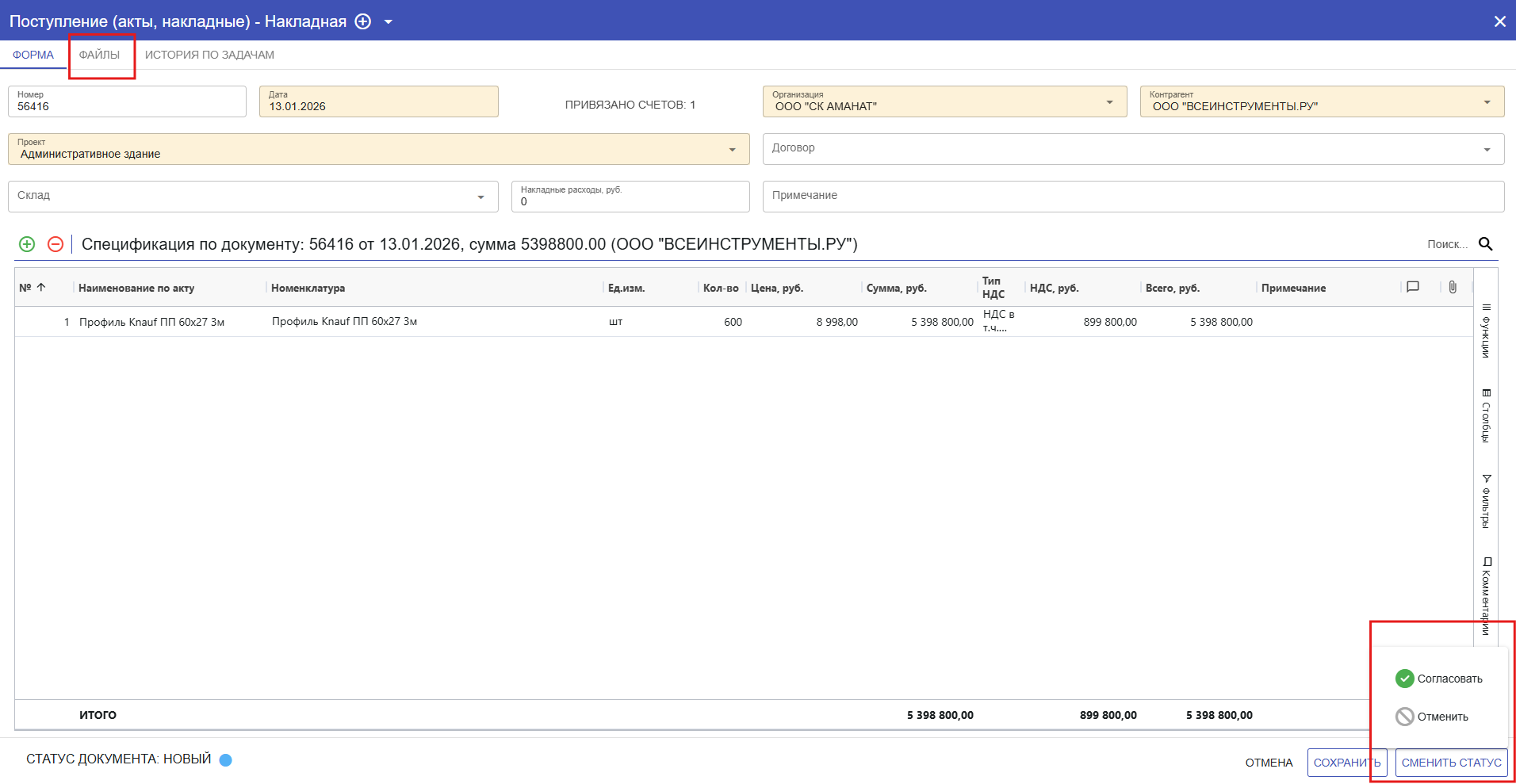Click into the Примечание input field
Image resolution: width=1516 pixels, height=784 pixels.
pos(1132,196)
